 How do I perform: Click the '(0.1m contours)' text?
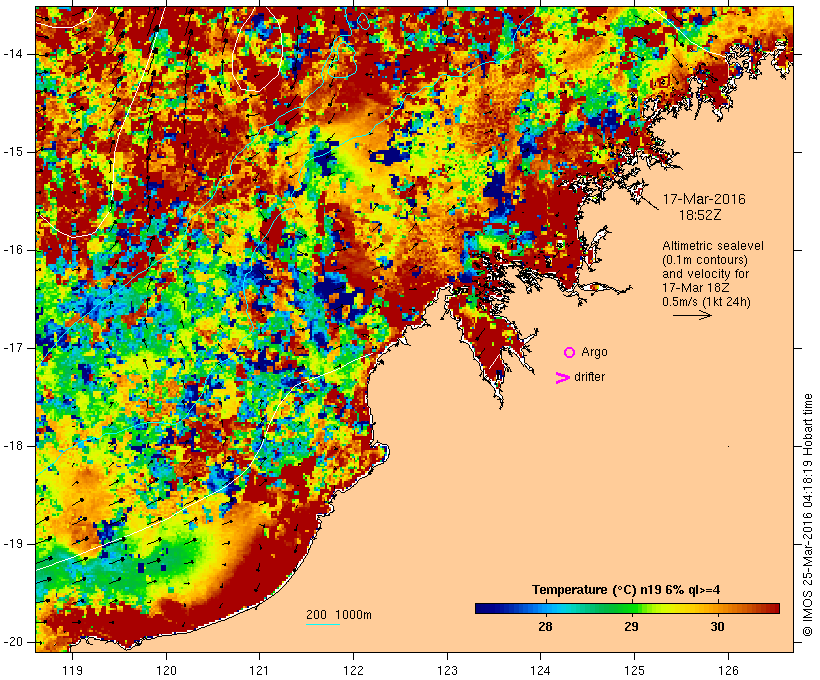(x=705, y=260)
